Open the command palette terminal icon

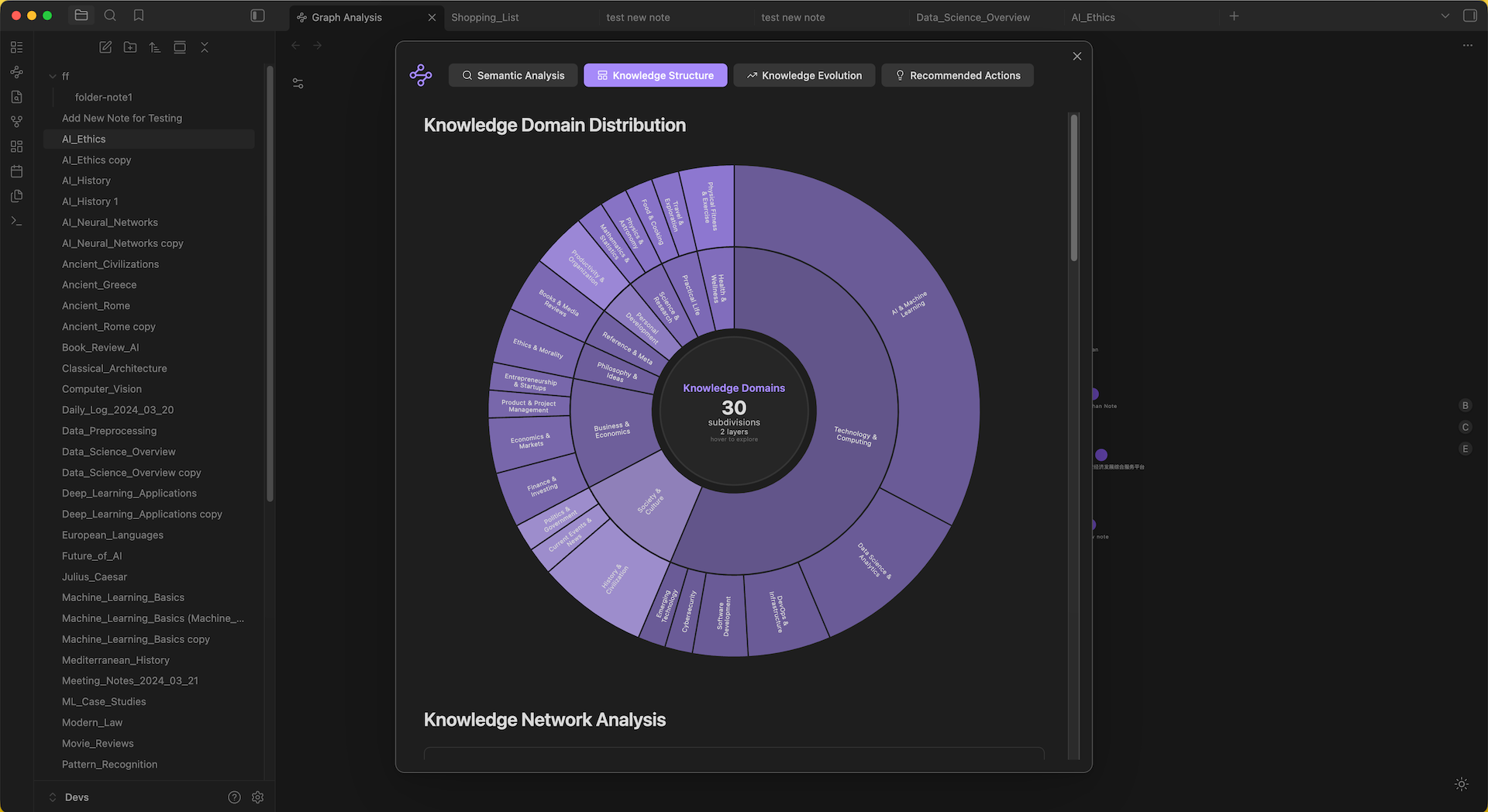click(16, 221)
